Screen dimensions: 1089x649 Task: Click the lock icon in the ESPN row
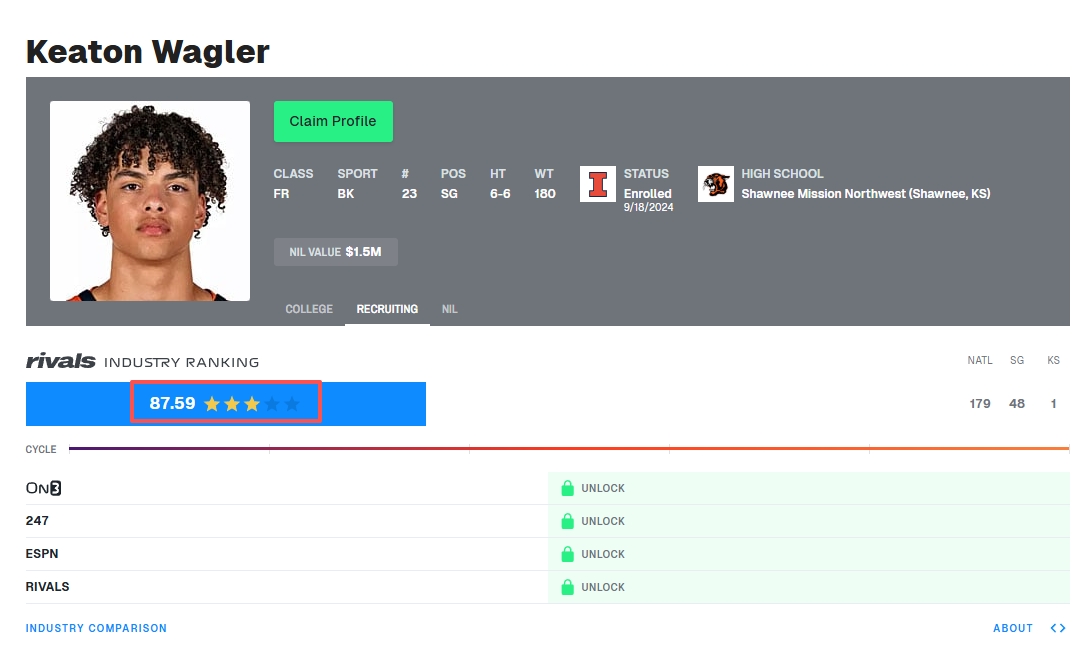567,554
